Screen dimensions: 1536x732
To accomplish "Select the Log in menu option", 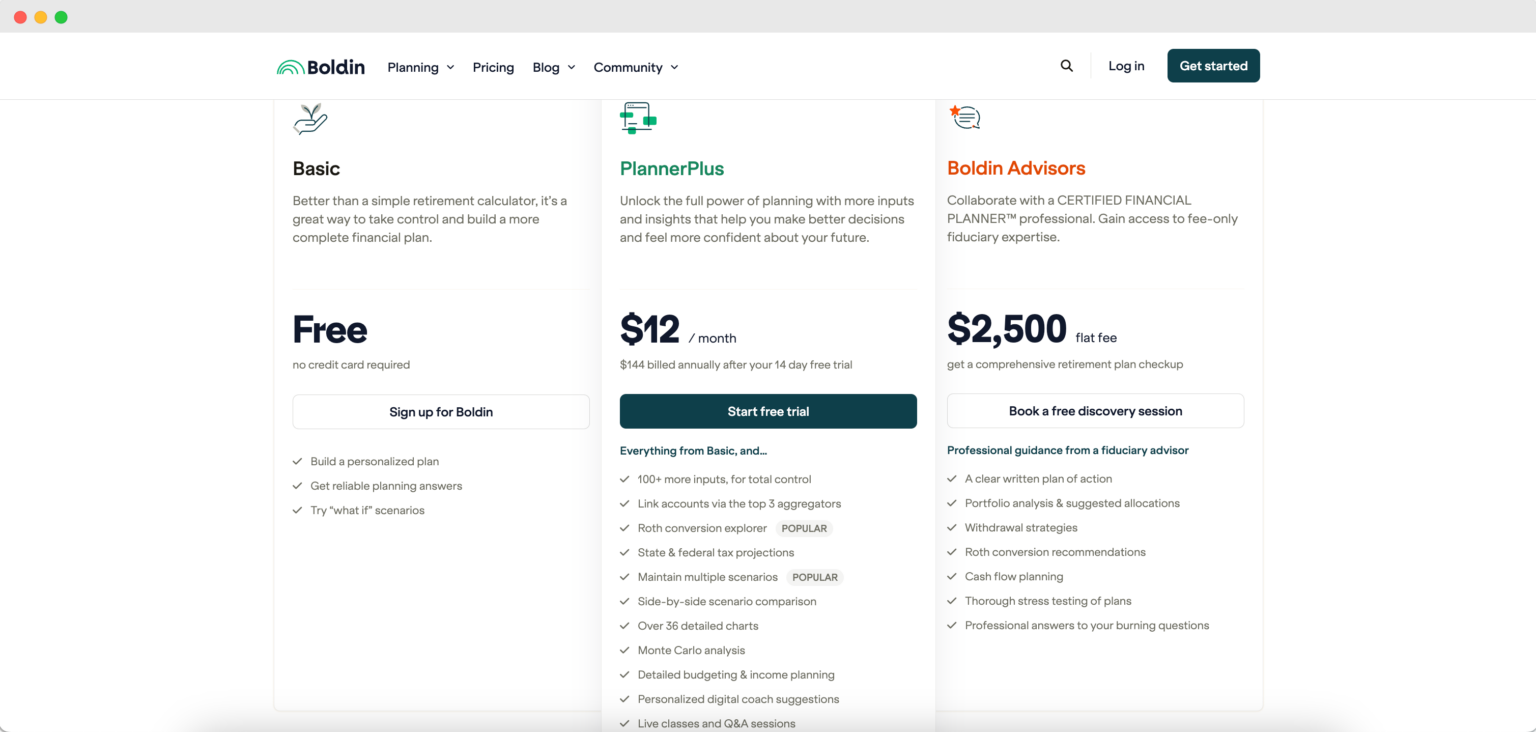I will tap(1126, 65).
